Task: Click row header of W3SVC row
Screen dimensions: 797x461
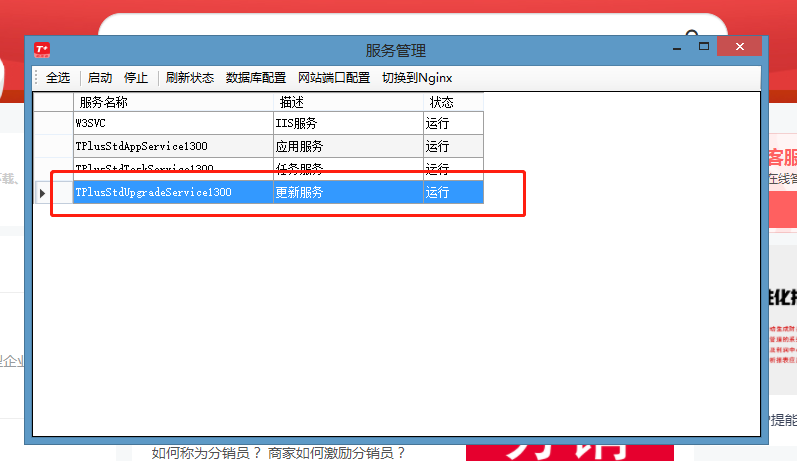Action: 53,123
